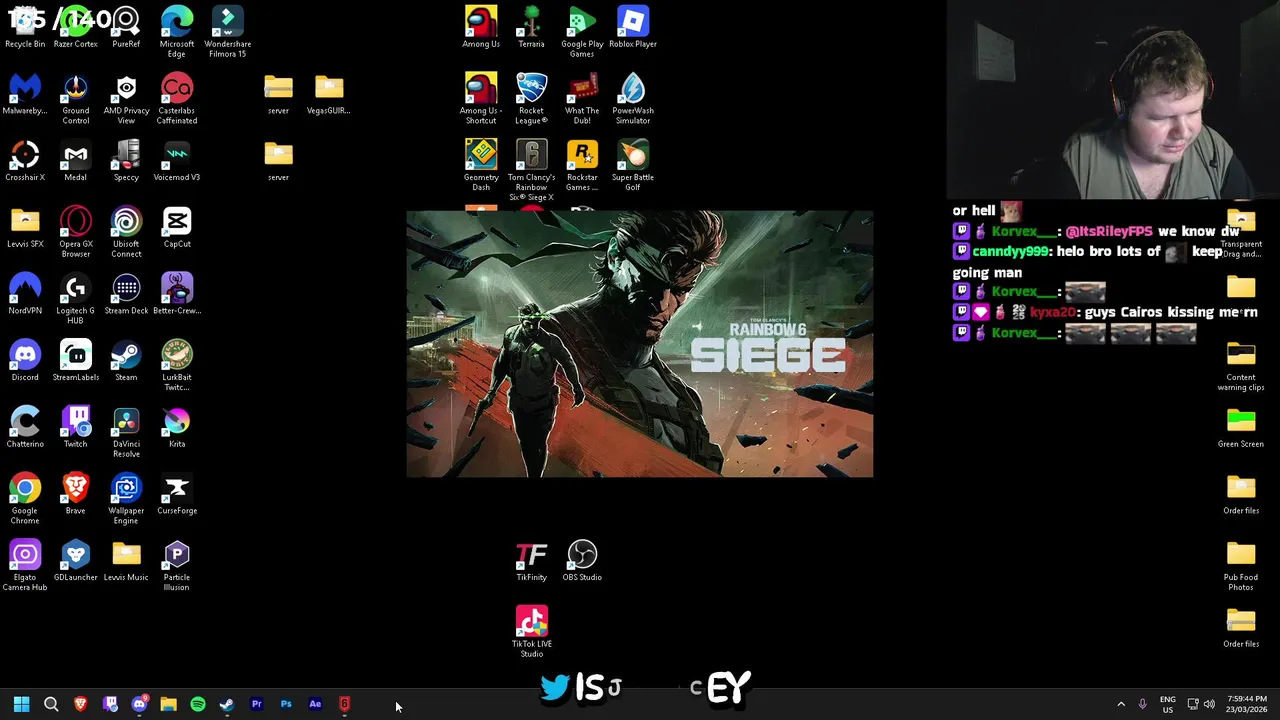Open the Recycle Bin desktop icon
This screenshot has width=1280, height=720.
(25, 27)
